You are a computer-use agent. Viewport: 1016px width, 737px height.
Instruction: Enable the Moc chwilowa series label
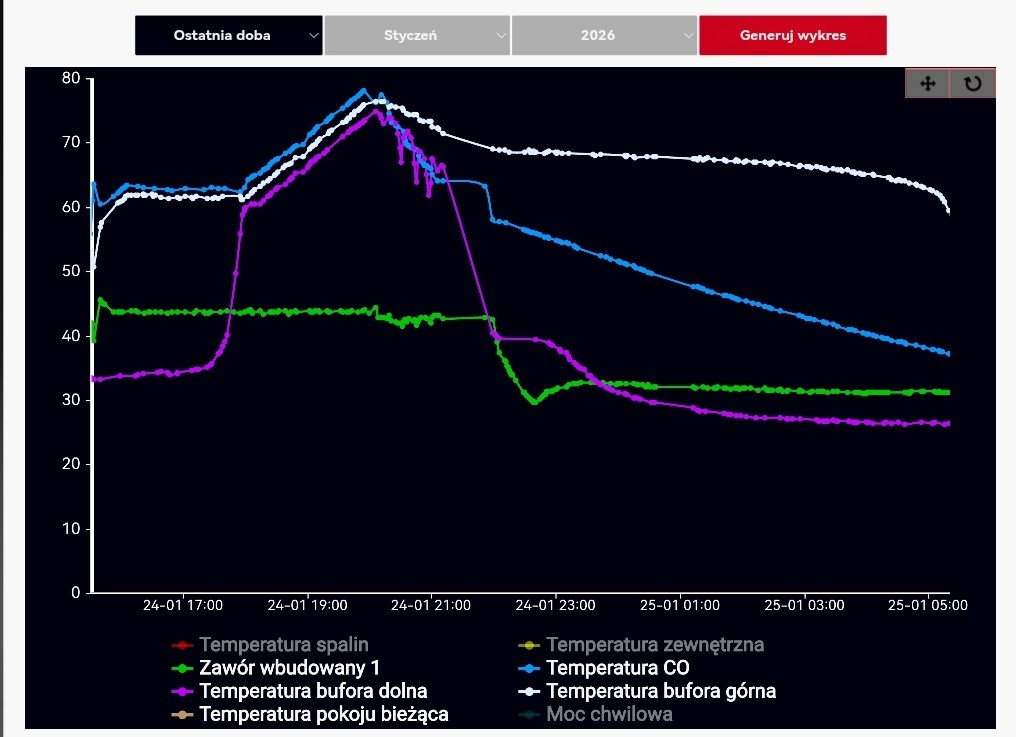609,714
